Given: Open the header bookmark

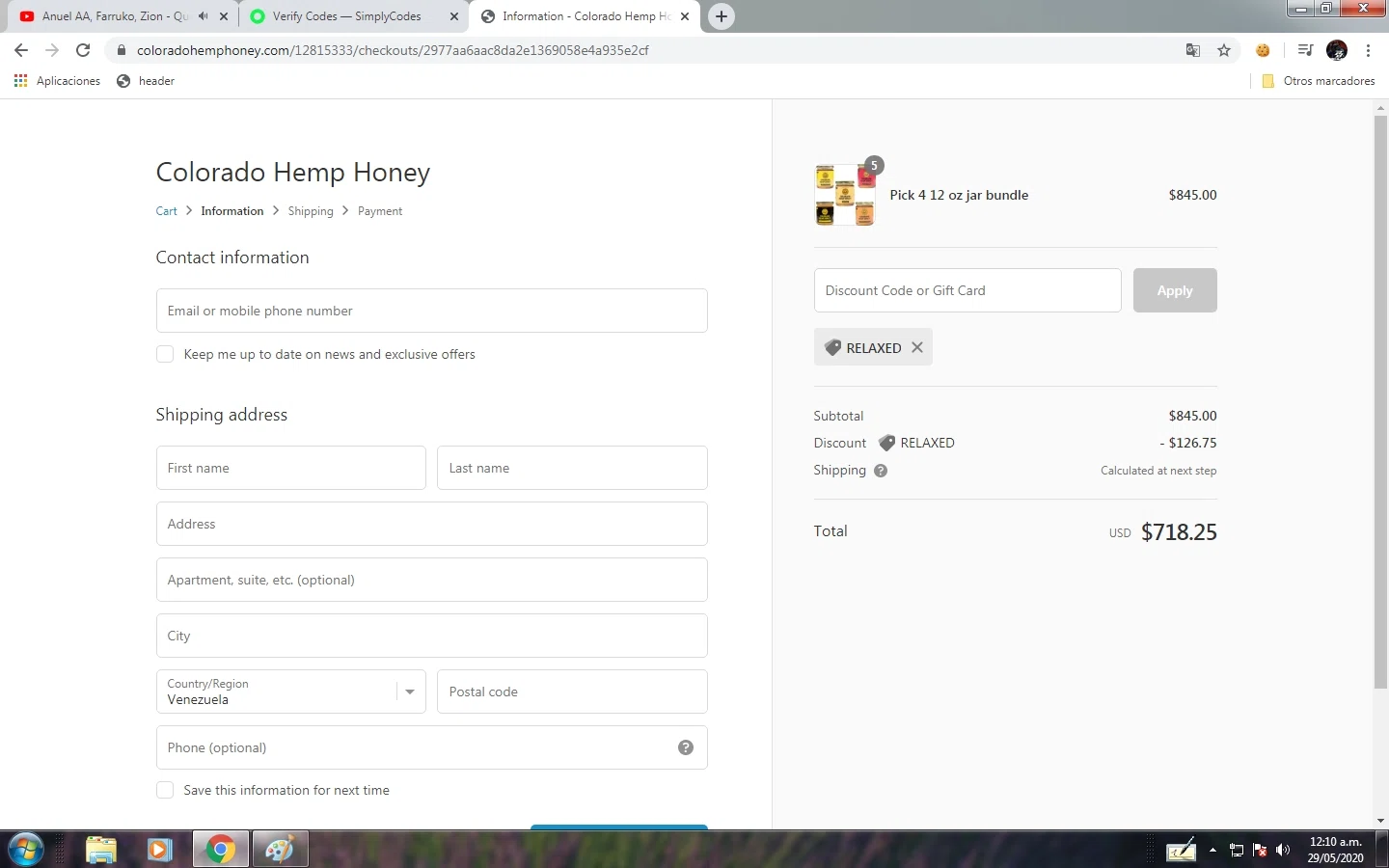Looking at the screenshot, I should (146, 81).
